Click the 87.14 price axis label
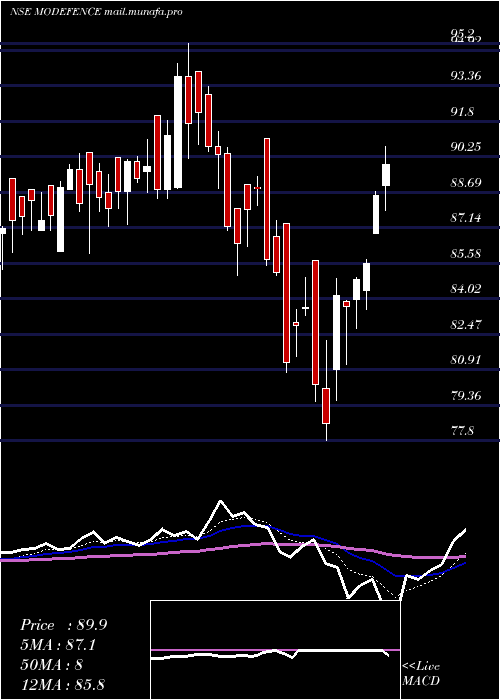This screenshot has width=500, height=700. (466, 218)
